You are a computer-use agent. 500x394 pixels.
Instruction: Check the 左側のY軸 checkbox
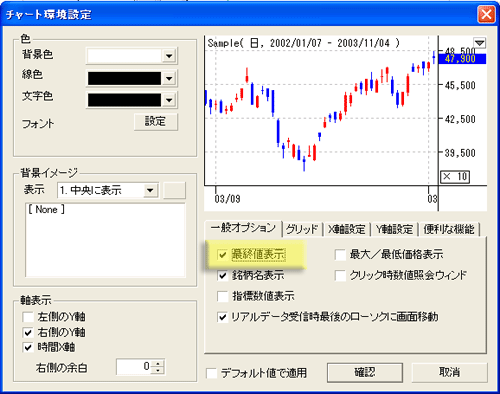28,317
